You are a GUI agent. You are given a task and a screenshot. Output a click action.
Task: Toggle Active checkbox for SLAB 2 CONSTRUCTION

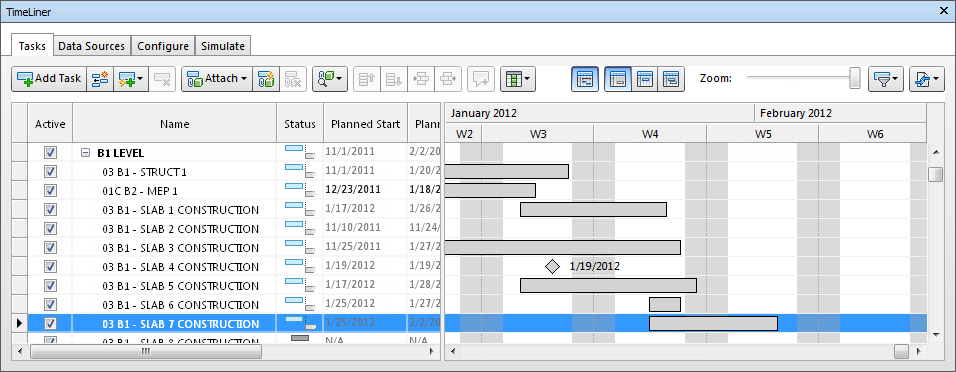50,229
